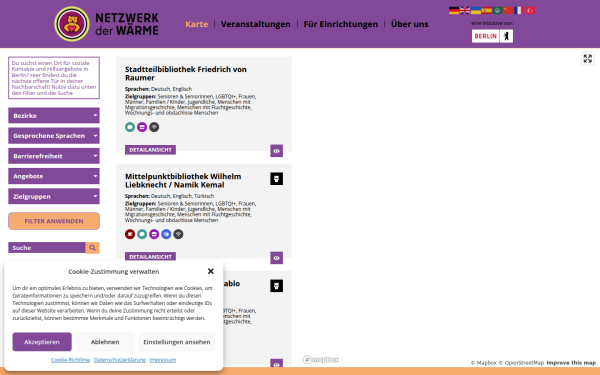Open the Impressum link
Viewport: 600px width, 375px height.
[163, 360]
